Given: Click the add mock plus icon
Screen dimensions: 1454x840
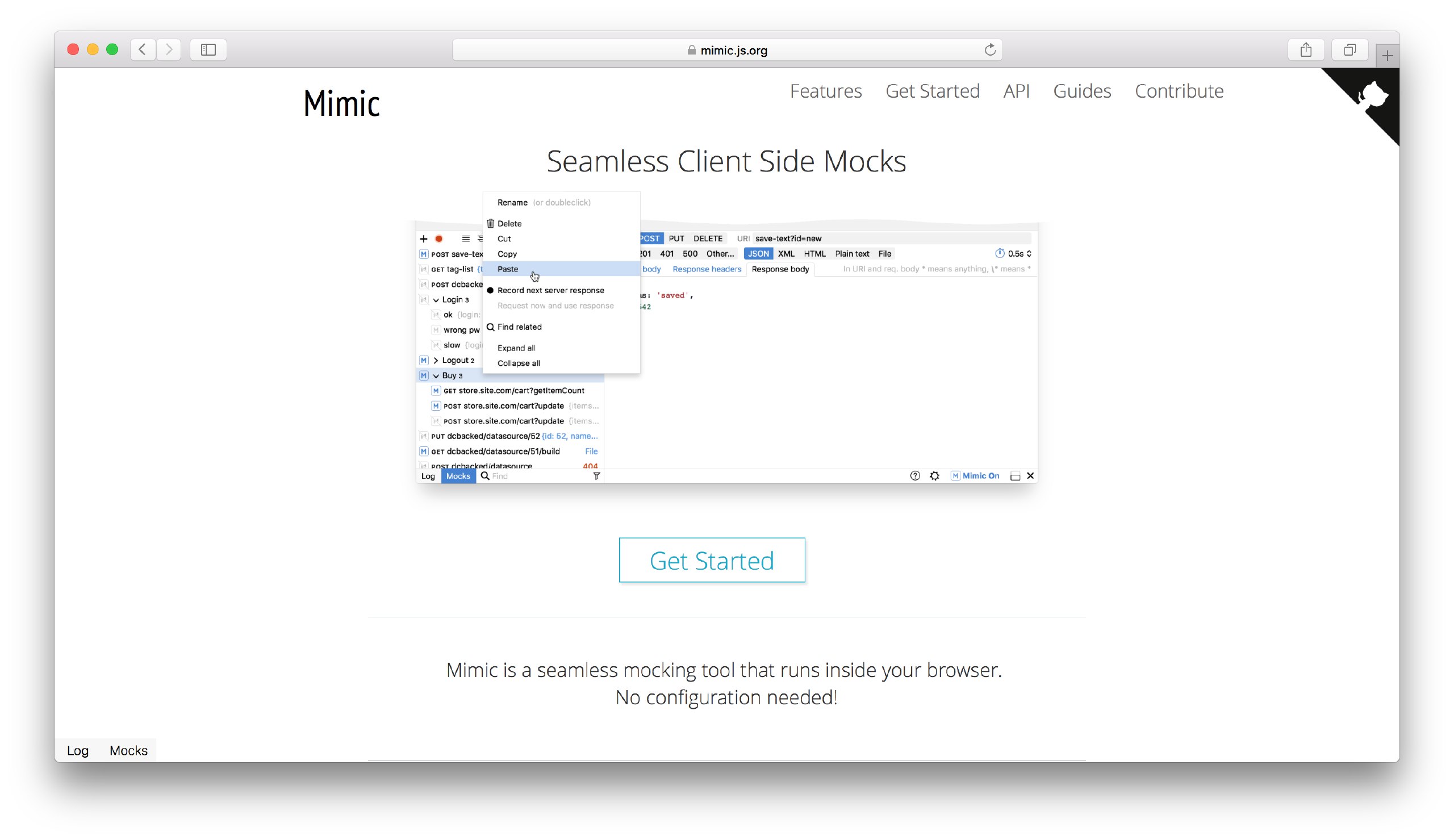Looking at the screenshot, I should coord(423,239).
